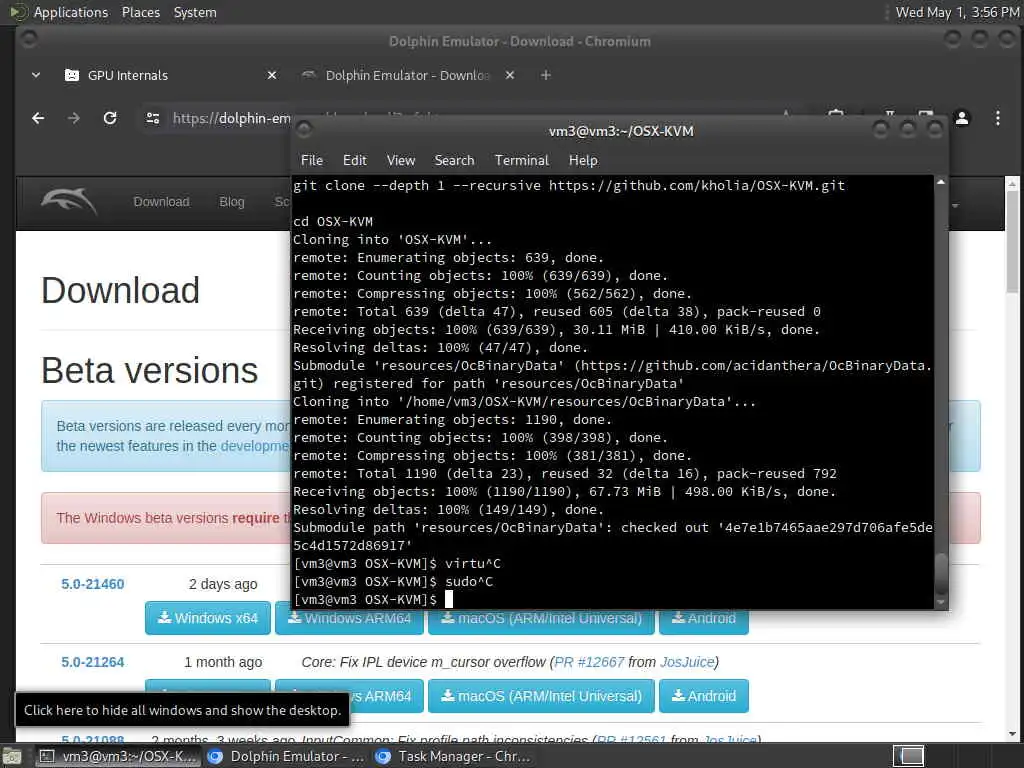Click '1 month ago' text
The height and width of the screenshot is (768, 1024).
223,662
